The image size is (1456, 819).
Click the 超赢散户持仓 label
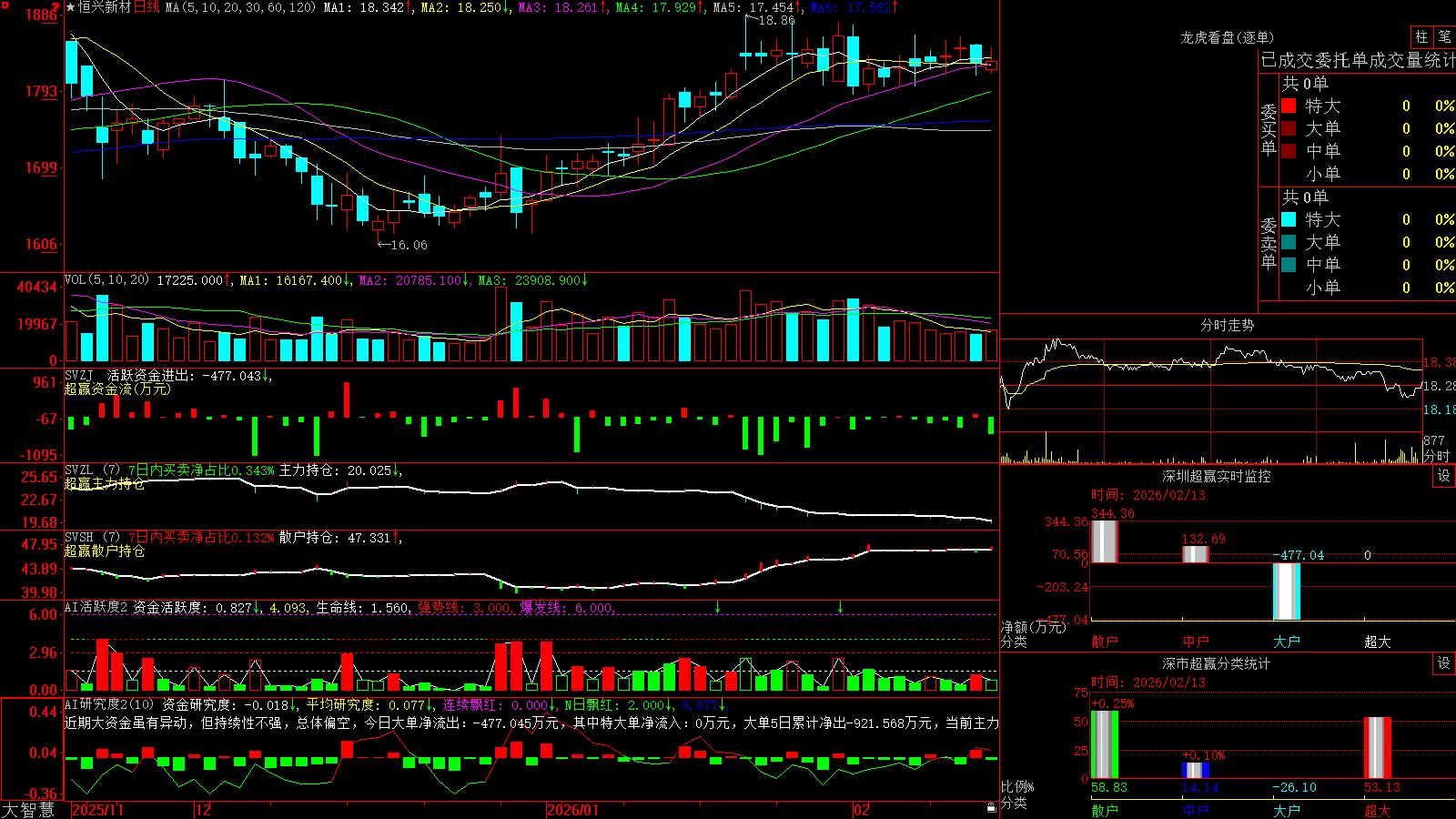tap(105, 551)
